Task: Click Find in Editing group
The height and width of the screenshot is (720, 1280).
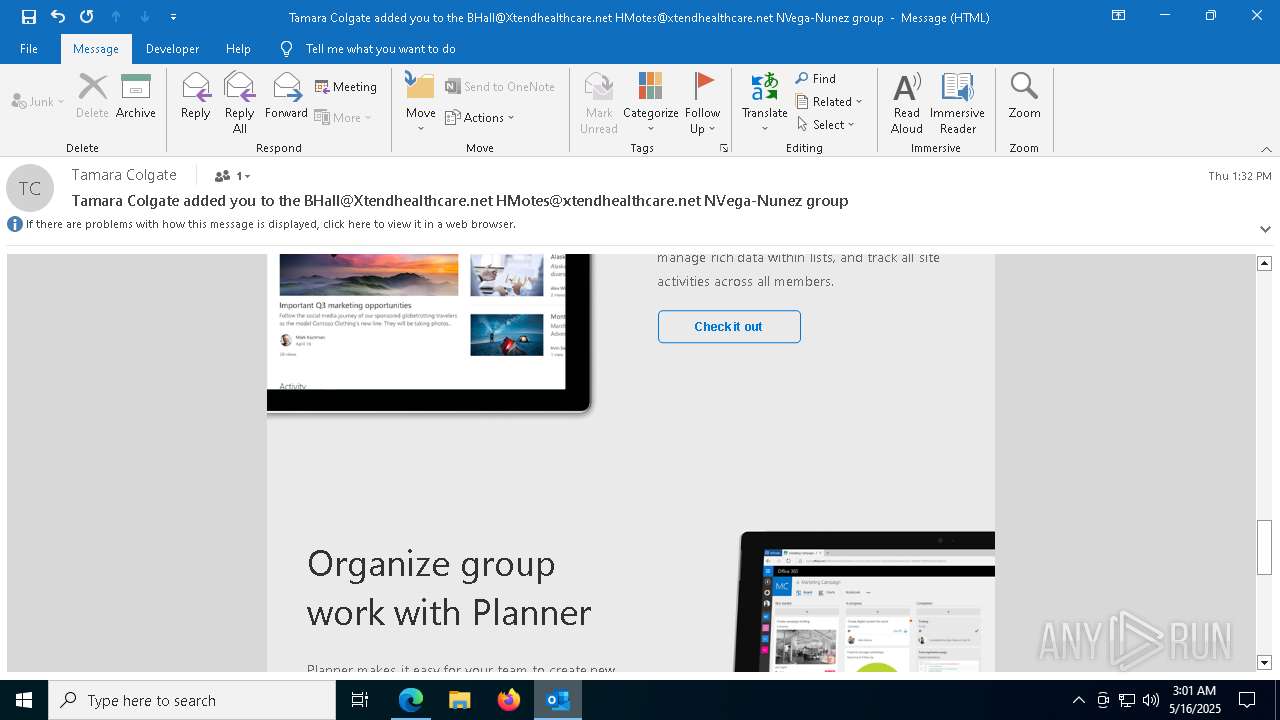Action: click(816, 78)
